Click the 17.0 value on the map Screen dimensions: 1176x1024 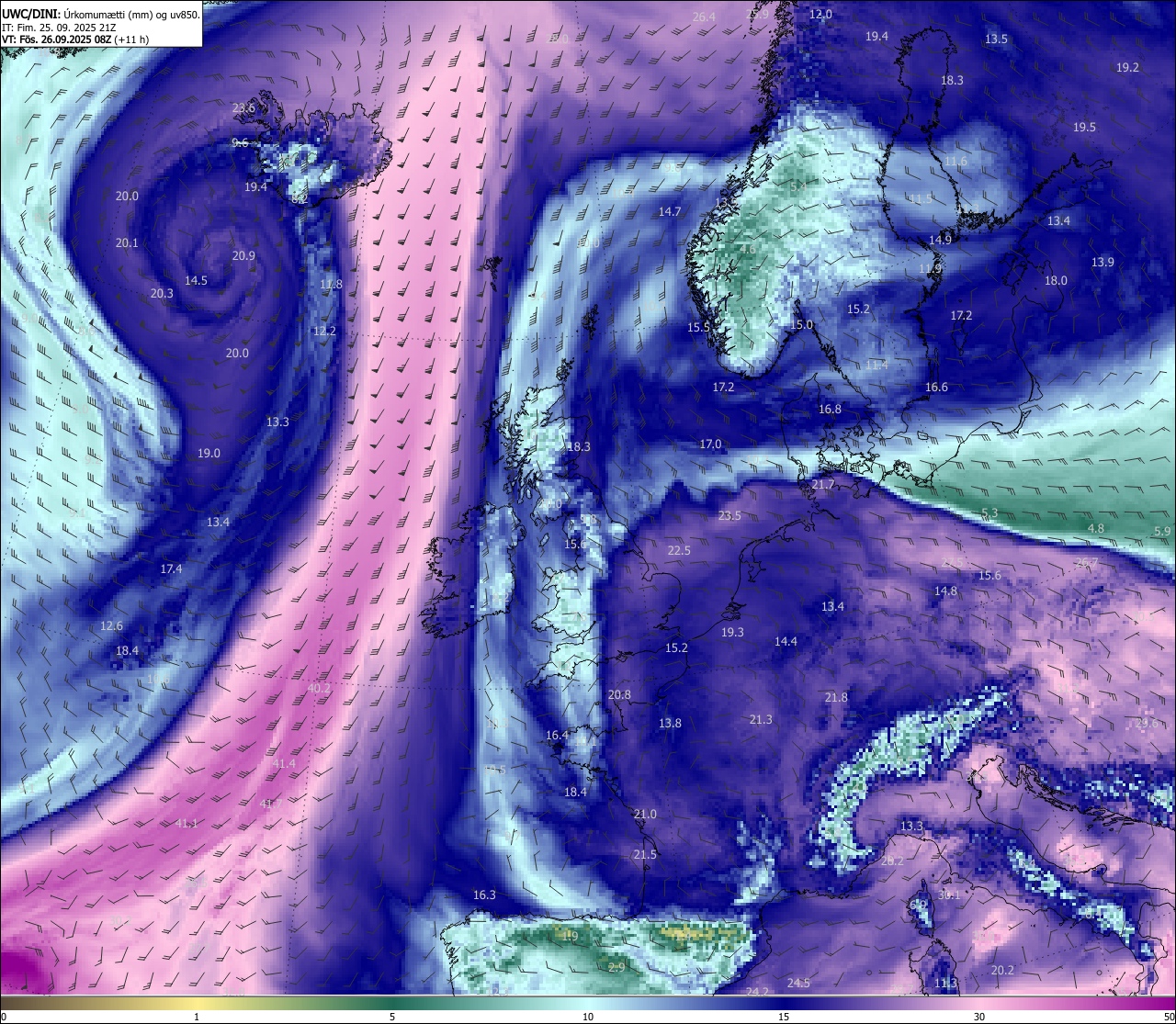tap(710, 444)
